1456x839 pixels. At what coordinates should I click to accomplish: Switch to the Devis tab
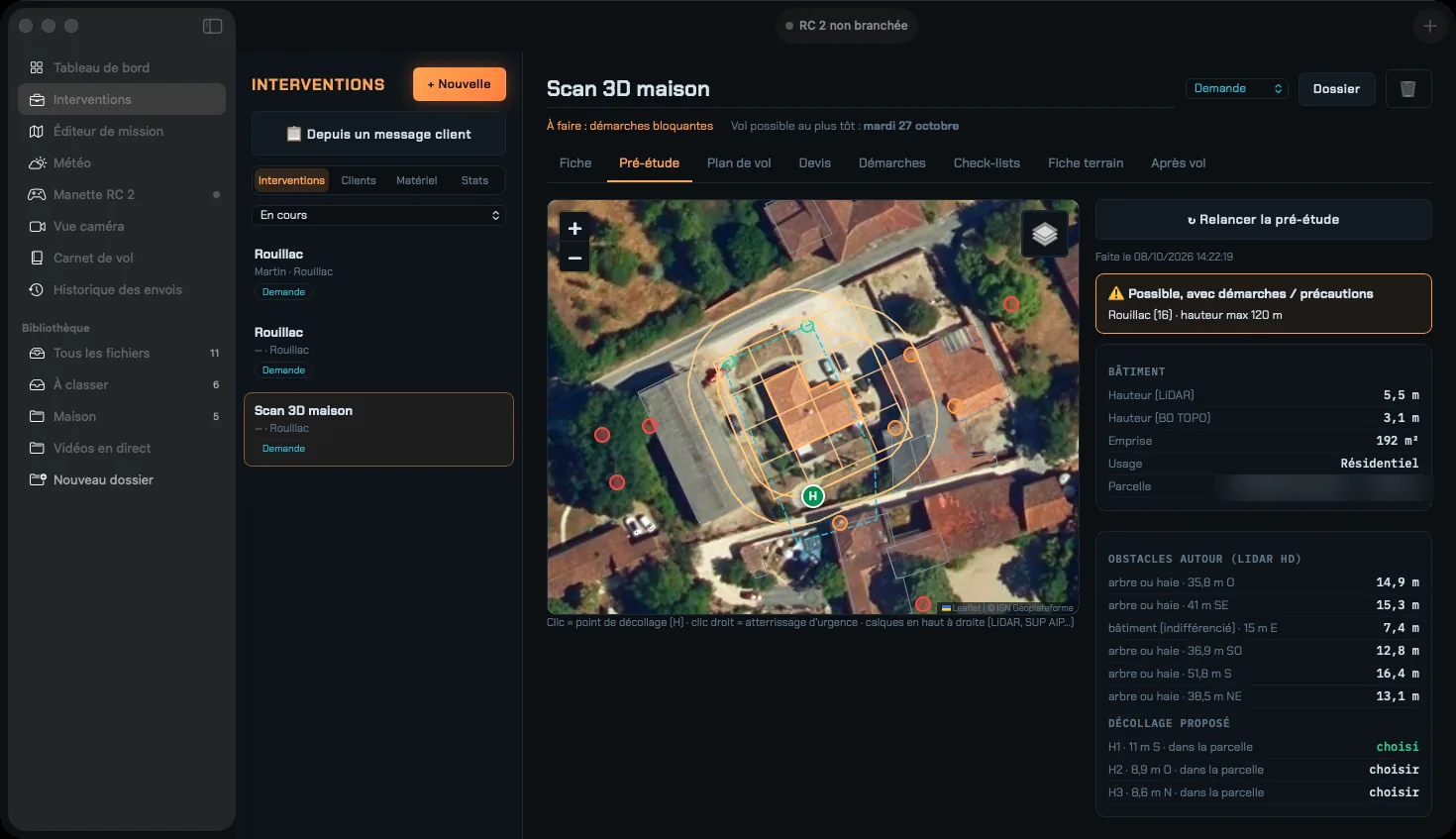point(815,163)
